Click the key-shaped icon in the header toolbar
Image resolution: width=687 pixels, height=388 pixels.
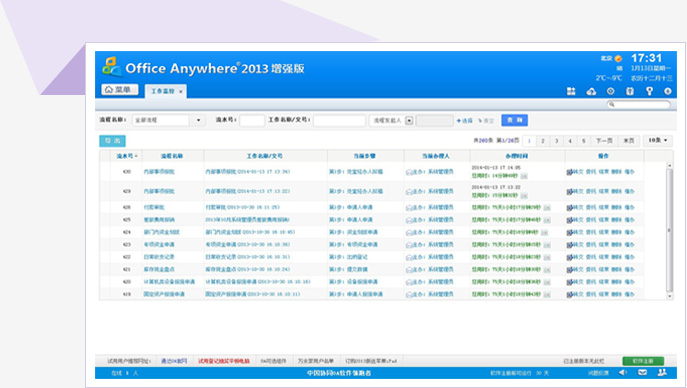pyautogui.click(x=649, y=91)
